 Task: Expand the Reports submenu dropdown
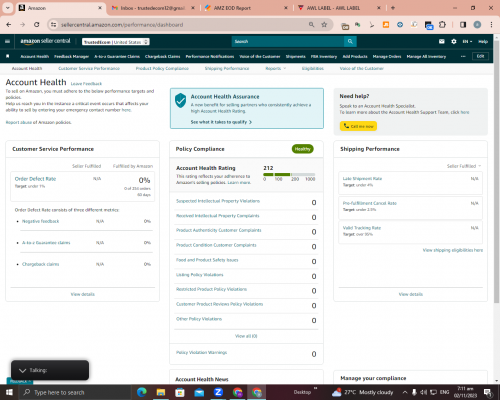point(276,68)
